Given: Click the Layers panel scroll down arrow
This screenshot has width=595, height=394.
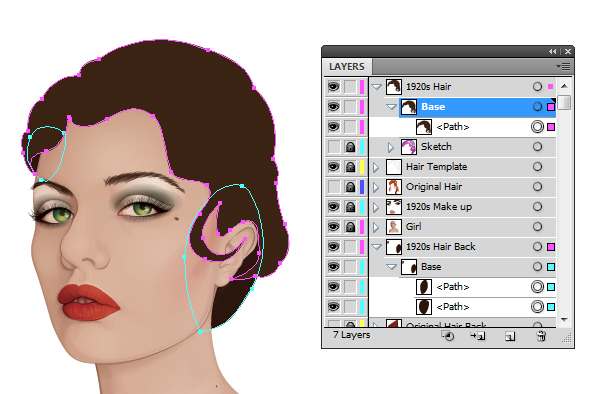Looking at the screenshot, I should (x=564, y=320).
